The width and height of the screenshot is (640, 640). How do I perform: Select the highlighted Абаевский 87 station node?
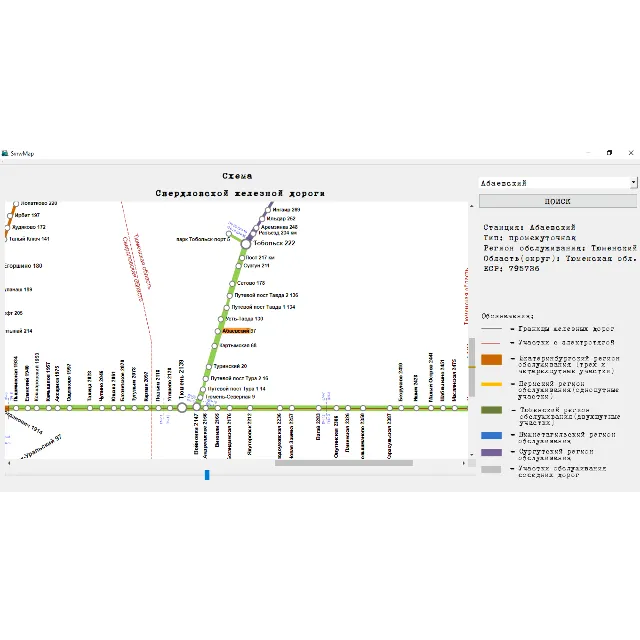[x=218, y=331]
